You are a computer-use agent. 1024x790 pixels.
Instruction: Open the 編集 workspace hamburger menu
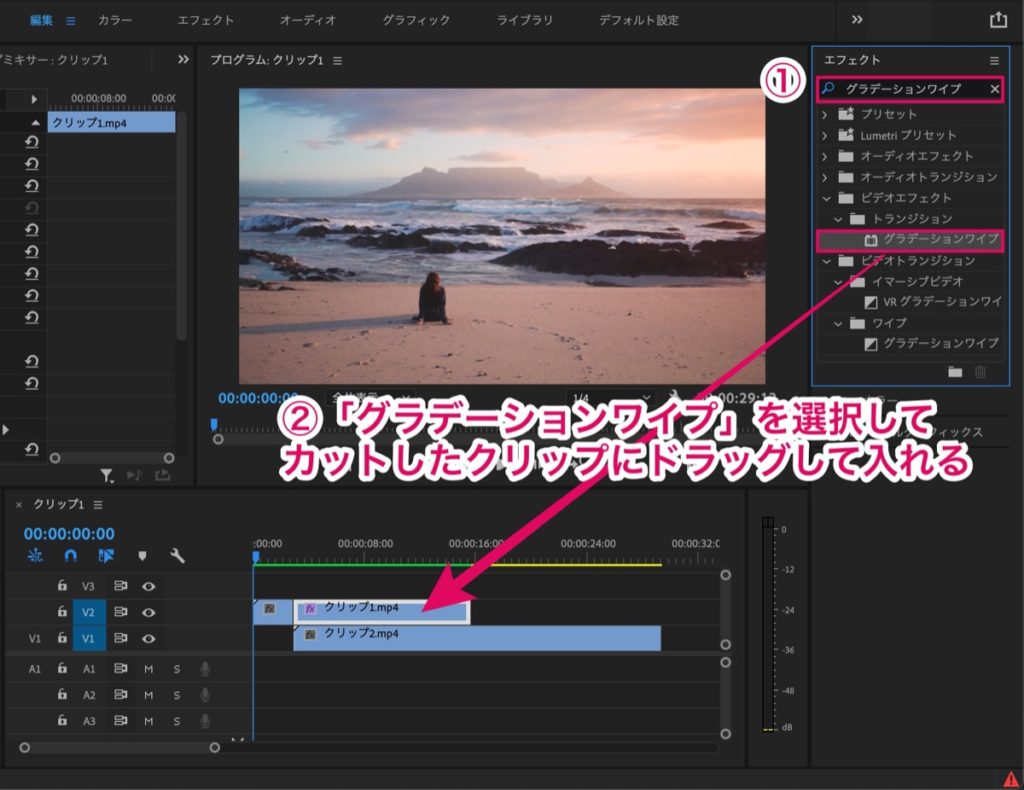tap(71, 21)
